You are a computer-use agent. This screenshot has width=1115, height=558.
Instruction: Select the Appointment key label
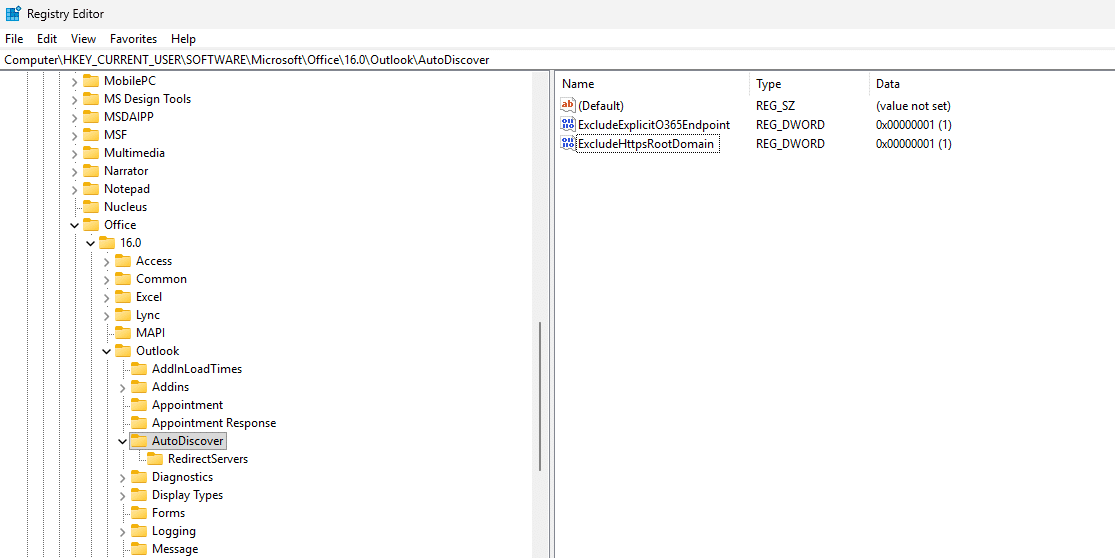[x=187, y=405]
